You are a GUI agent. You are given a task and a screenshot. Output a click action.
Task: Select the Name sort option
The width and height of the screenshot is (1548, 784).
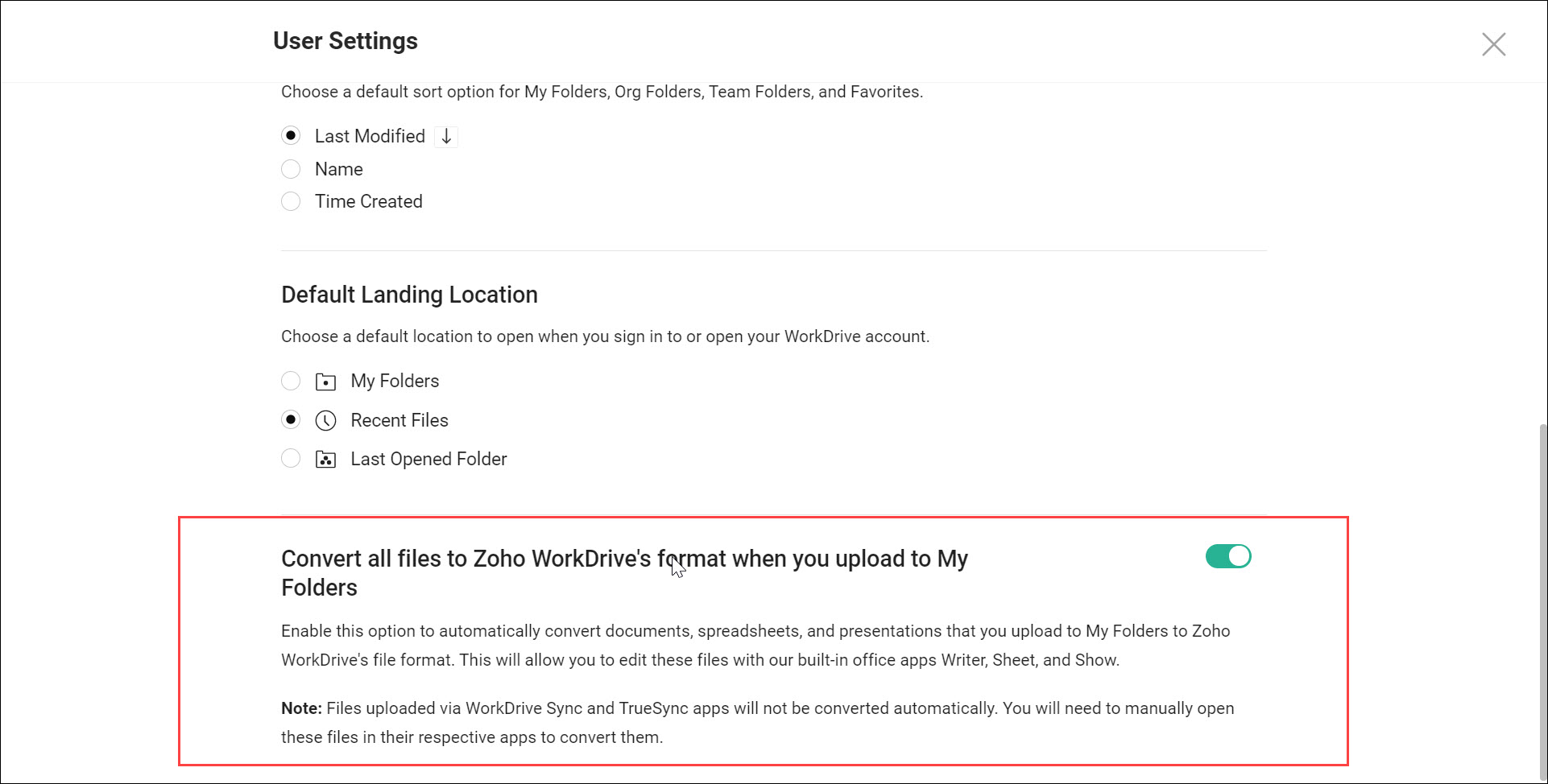[291, 169]
